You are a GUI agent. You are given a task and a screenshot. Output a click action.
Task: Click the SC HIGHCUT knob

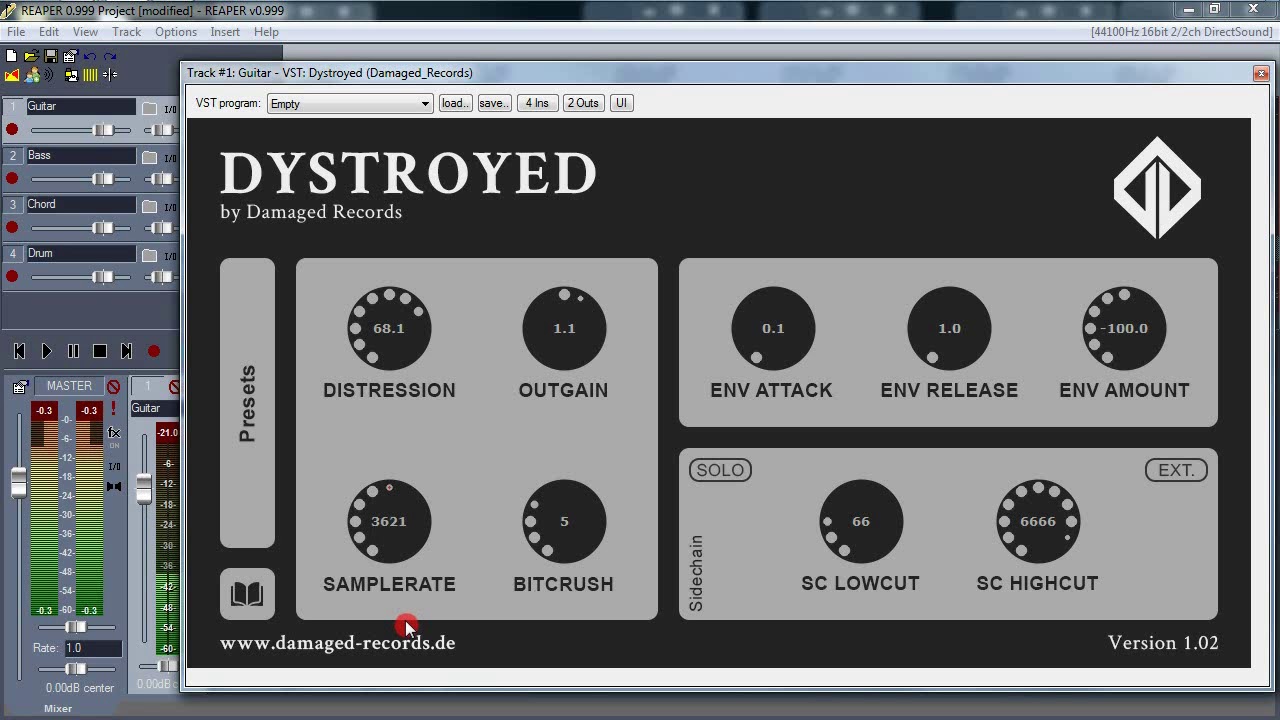point(1038,521)
